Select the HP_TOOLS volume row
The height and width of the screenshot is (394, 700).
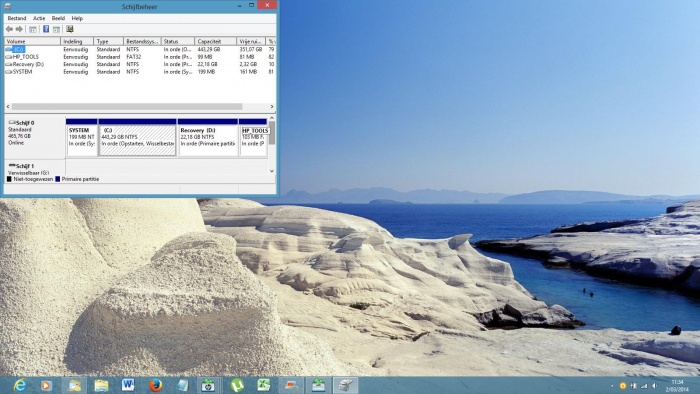point(139,57)
